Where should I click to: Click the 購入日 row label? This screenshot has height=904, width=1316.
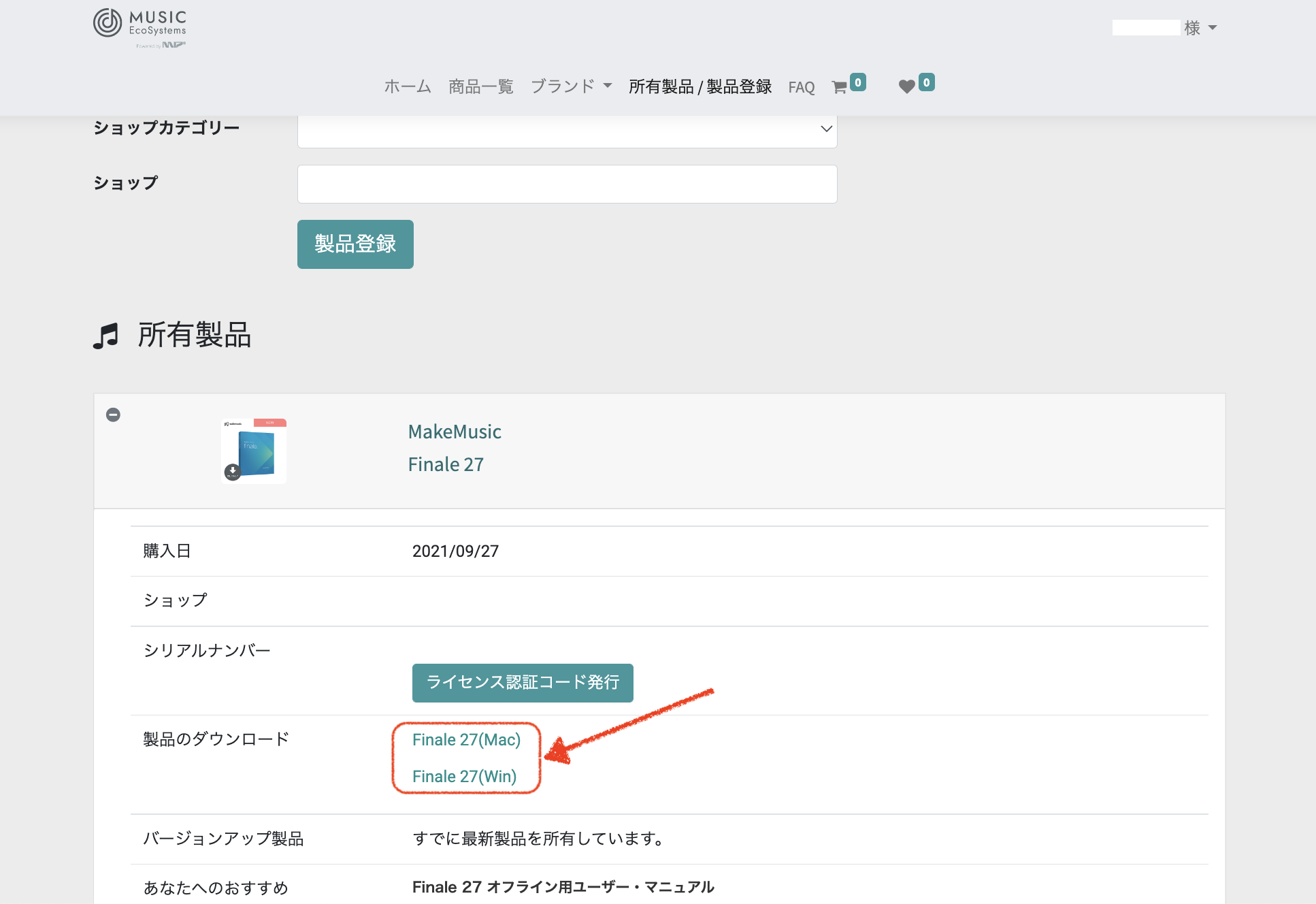167,551
